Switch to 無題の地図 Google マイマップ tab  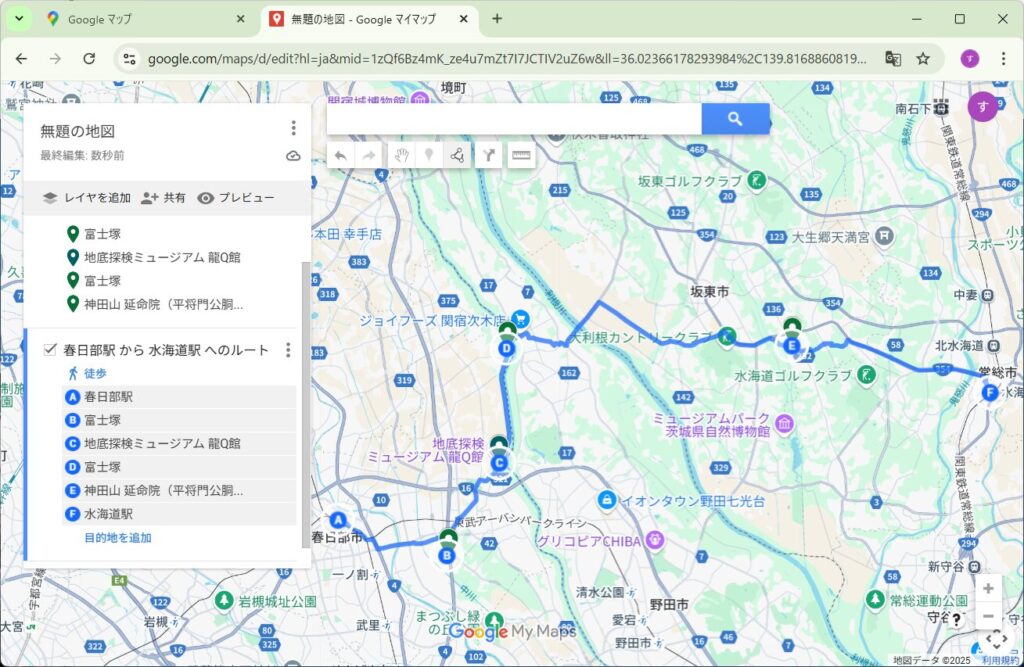point(369,20)
